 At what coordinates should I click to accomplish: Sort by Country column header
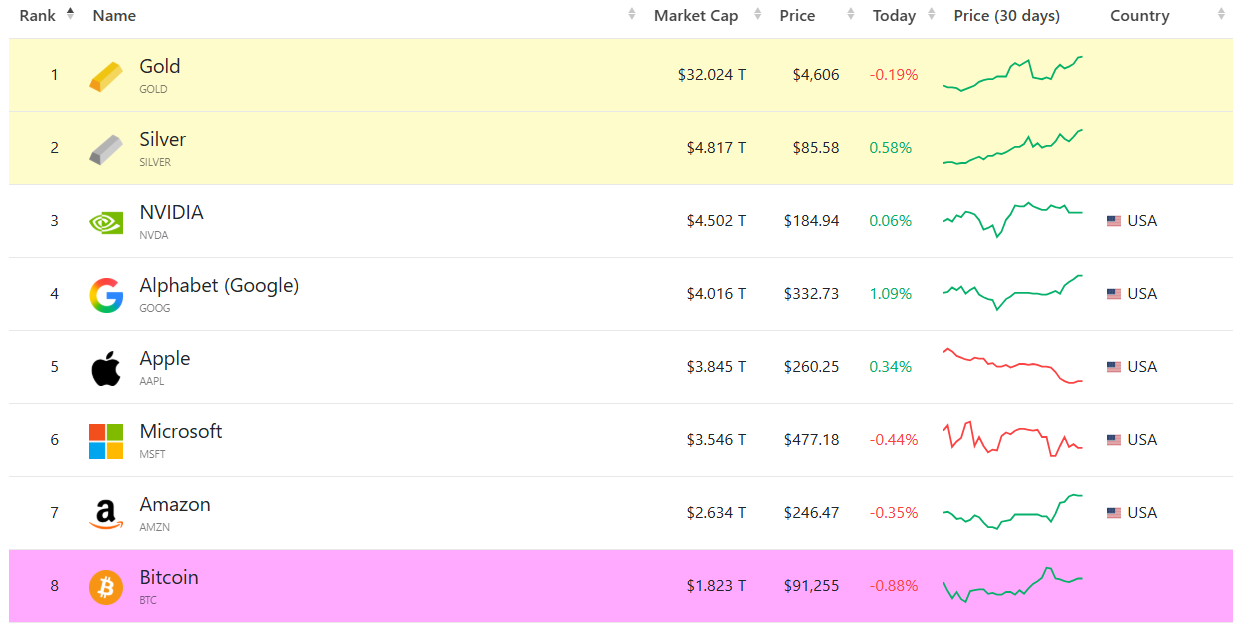(x=1139, y=16)
